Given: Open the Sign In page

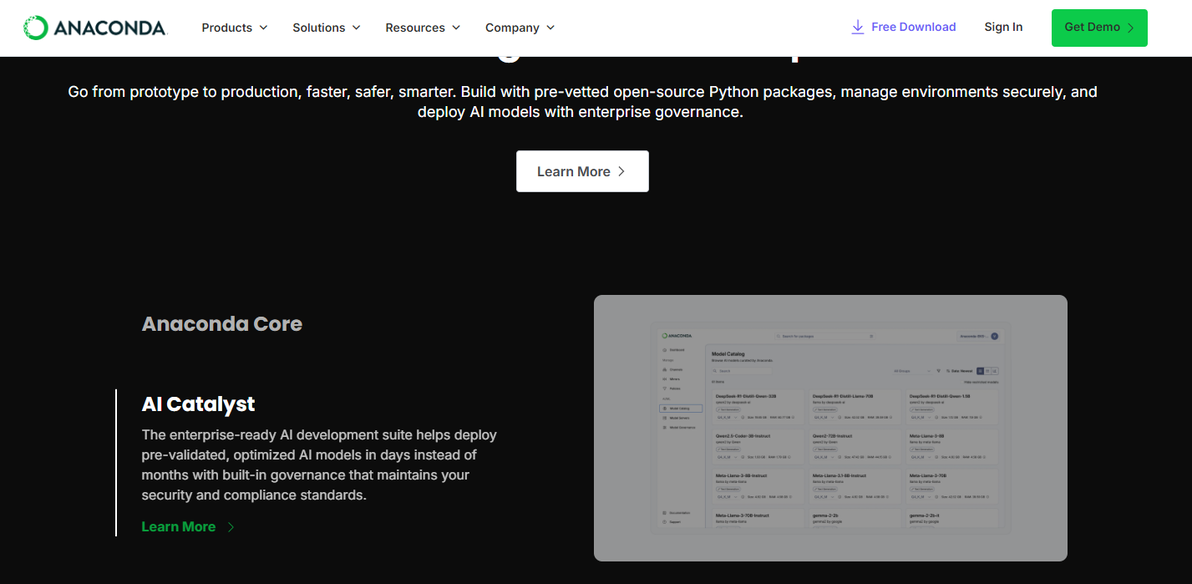Looking at the screenshot, I should click(1003, 27).
